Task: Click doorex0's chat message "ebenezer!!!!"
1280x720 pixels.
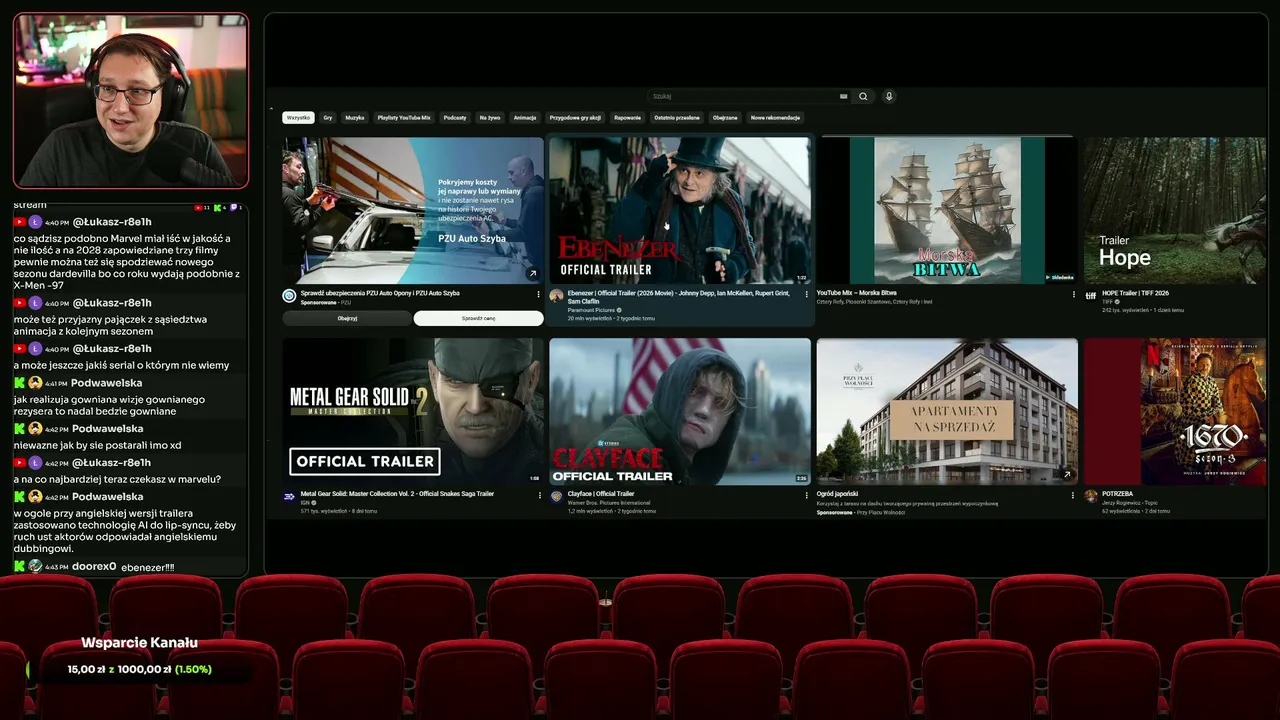Action: 148,567
